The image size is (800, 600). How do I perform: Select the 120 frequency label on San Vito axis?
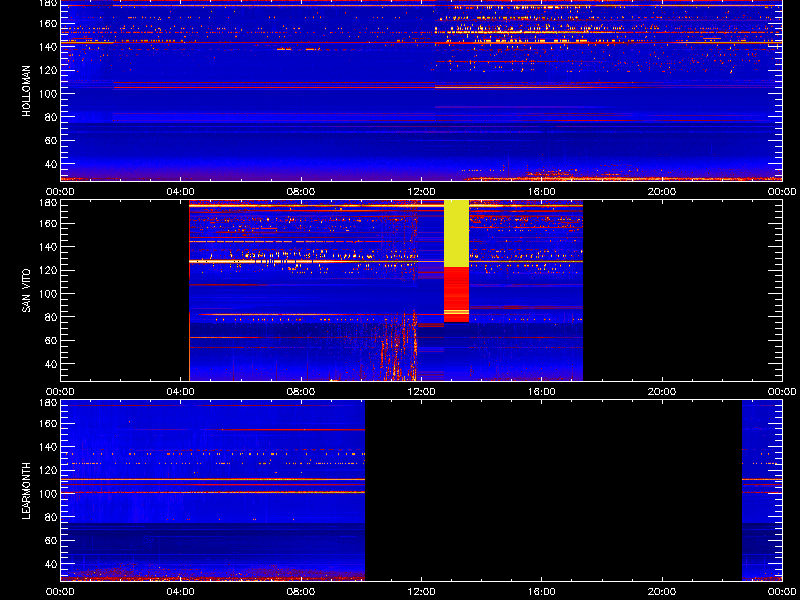click(48, 270)
